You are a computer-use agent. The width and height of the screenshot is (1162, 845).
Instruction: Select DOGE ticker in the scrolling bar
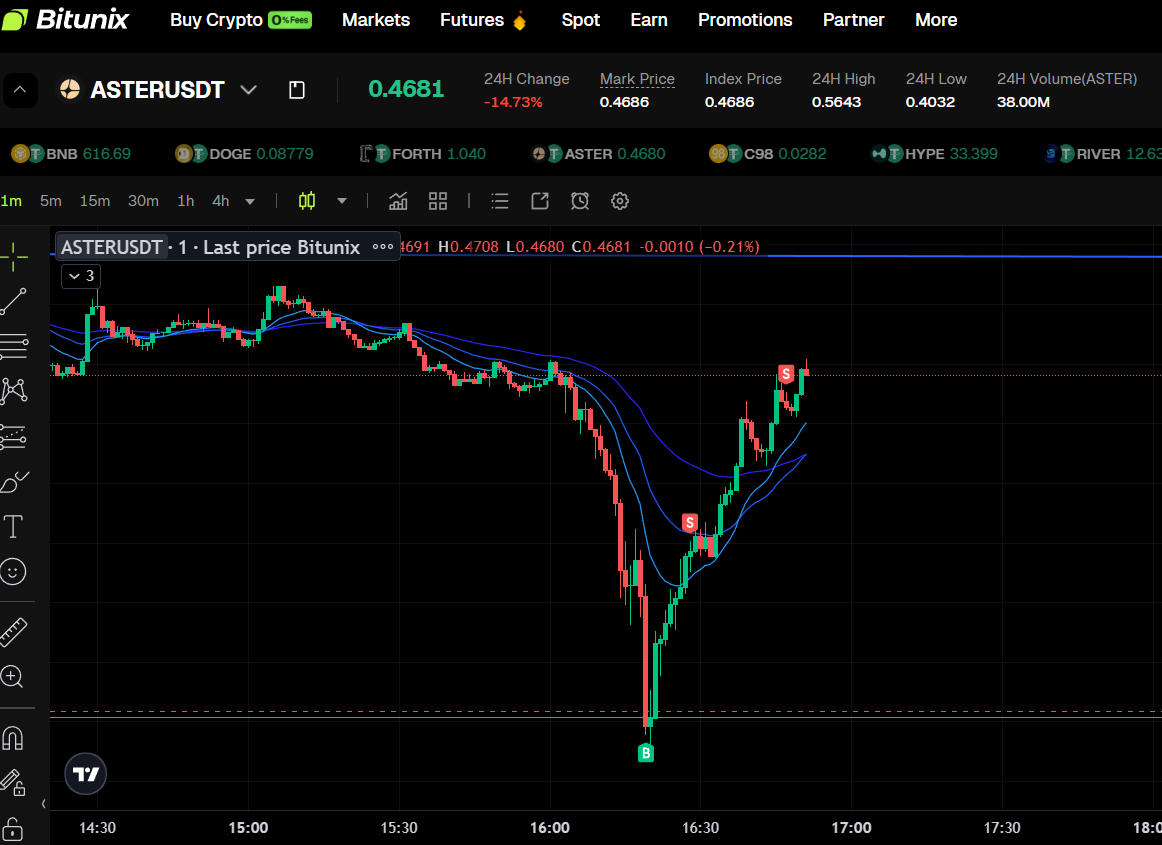pyautogui.click(x=244, y=154)
